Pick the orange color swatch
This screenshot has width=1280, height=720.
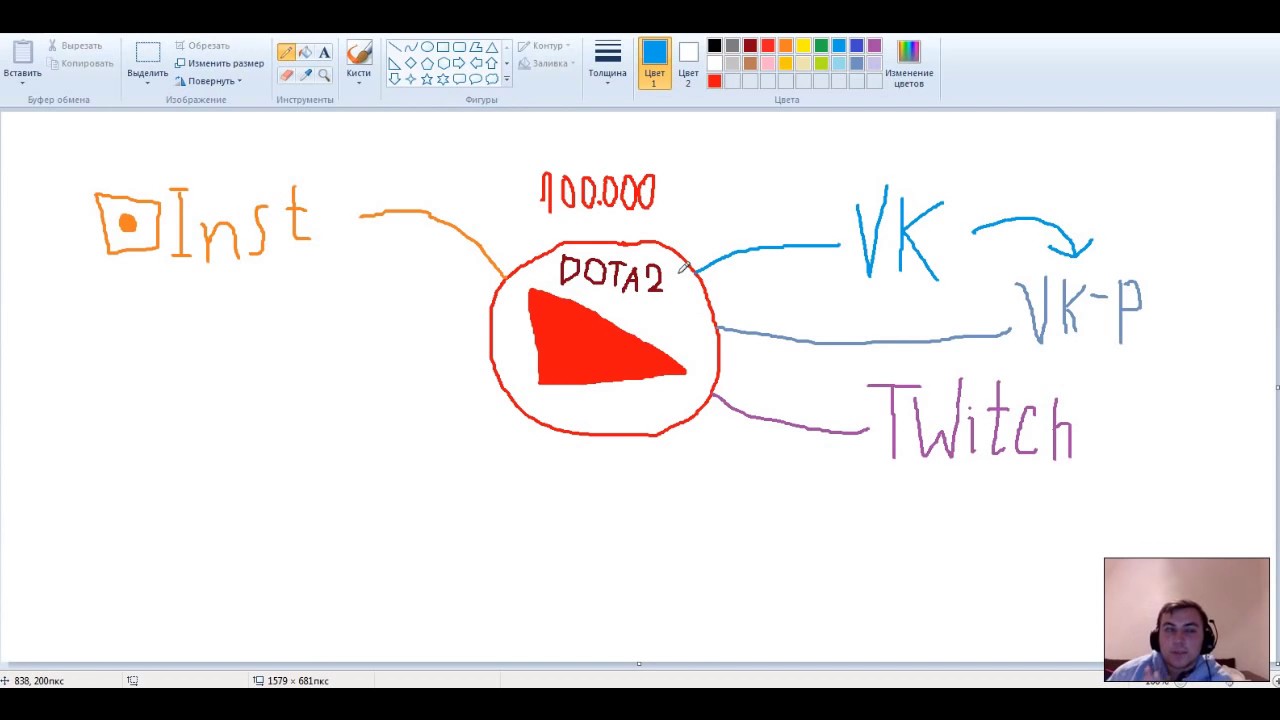[x=785, y=46]
